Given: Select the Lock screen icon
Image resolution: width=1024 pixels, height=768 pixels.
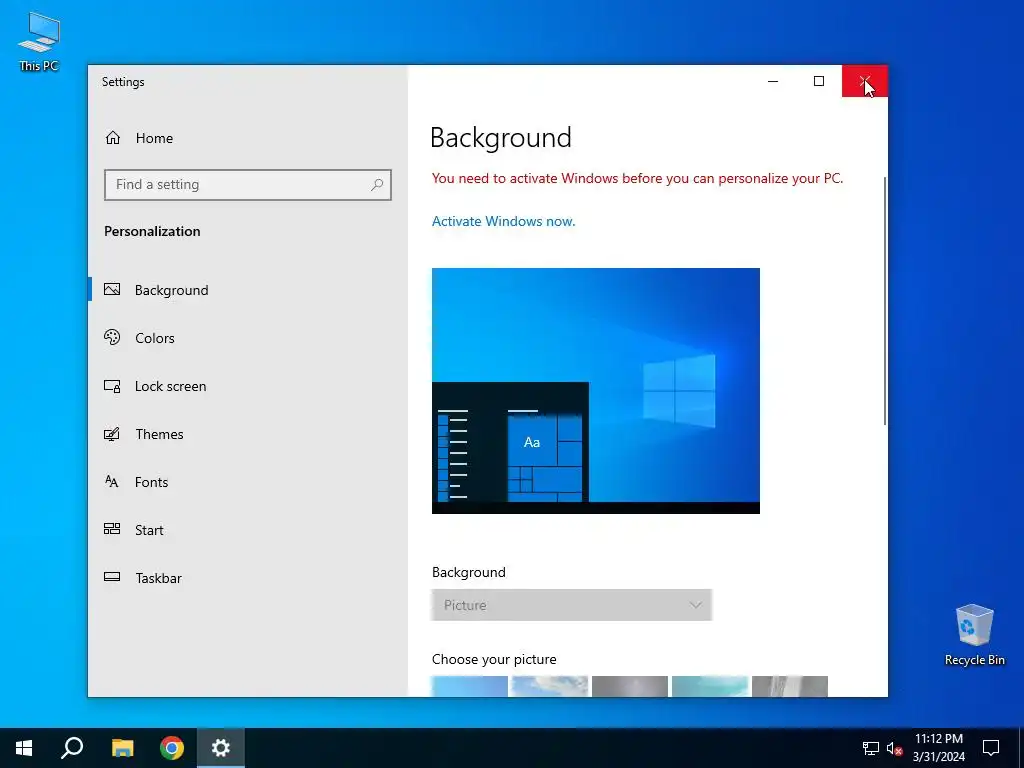Looking at the screenshot, I should tap(112, 386).
